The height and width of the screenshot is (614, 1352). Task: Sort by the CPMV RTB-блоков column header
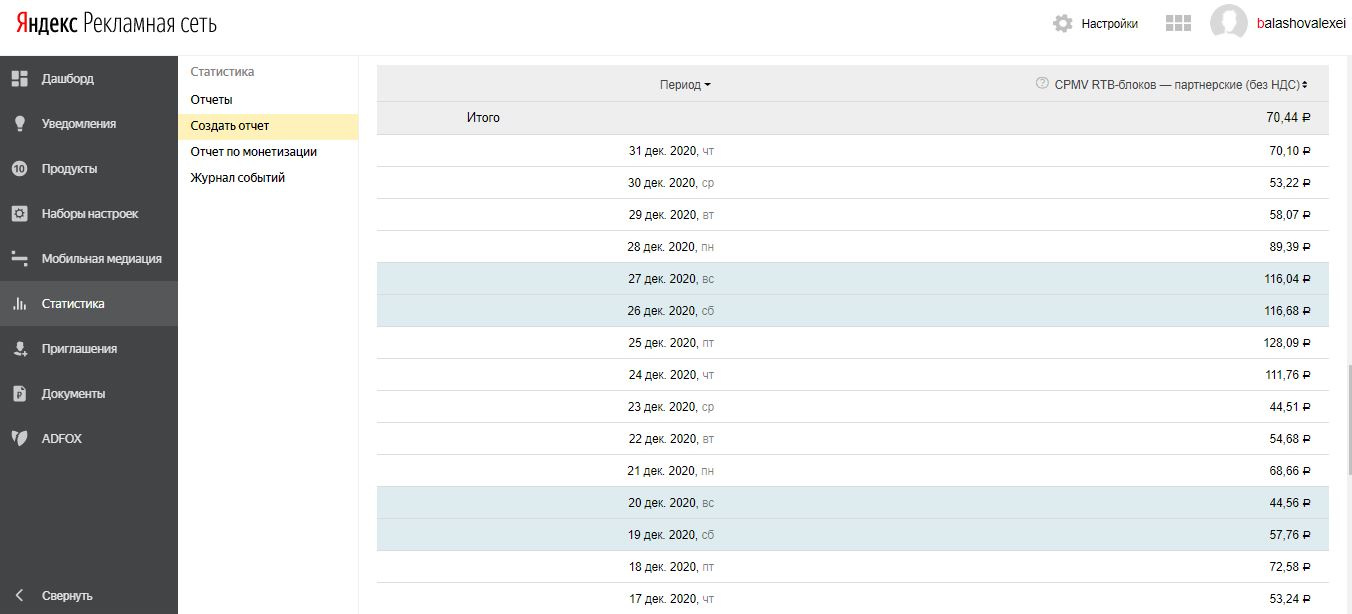point(1180,85)
